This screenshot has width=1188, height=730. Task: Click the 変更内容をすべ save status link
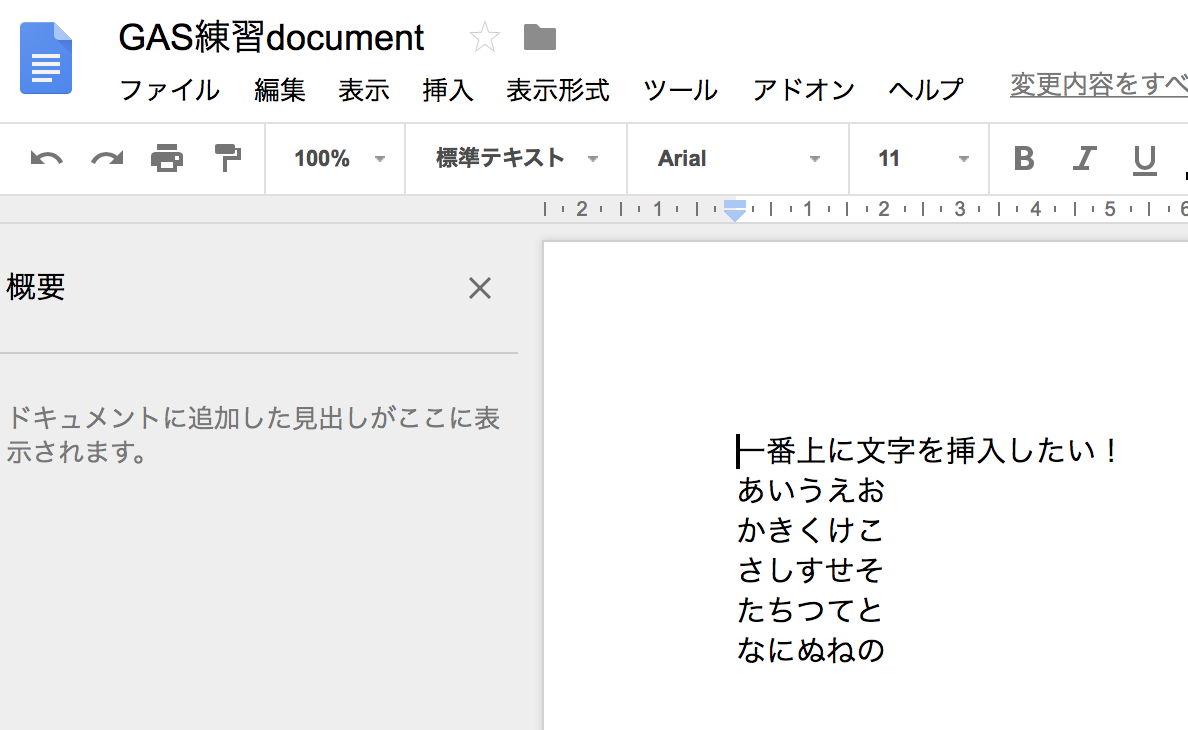click(1099, 85)
